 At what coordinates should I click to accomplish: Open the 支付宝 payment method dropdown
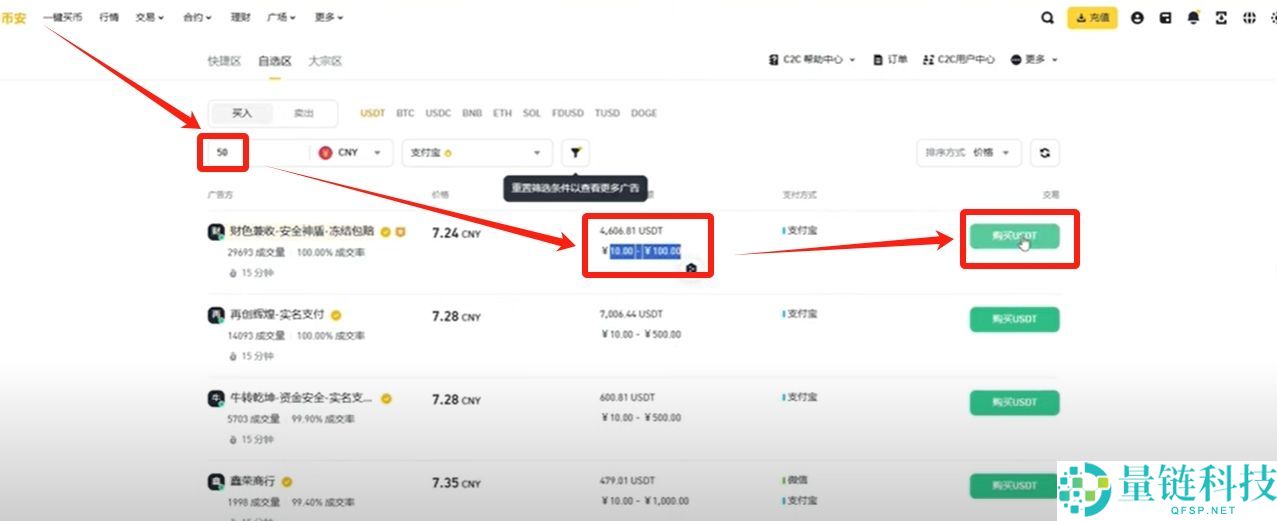tap(477, 153)
